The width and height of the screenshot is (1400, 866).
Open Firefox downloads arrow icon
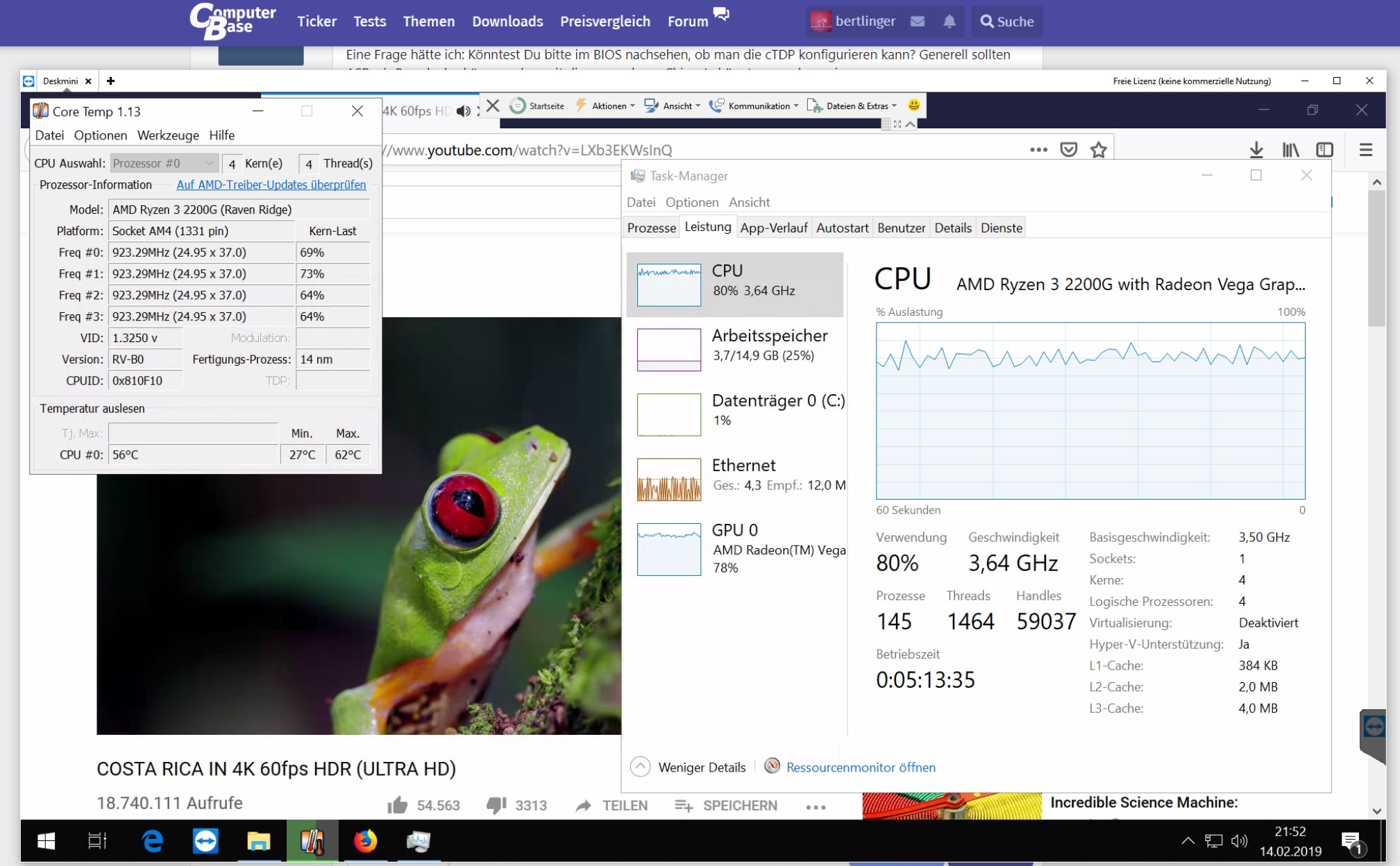click(x=1256, y=150)
